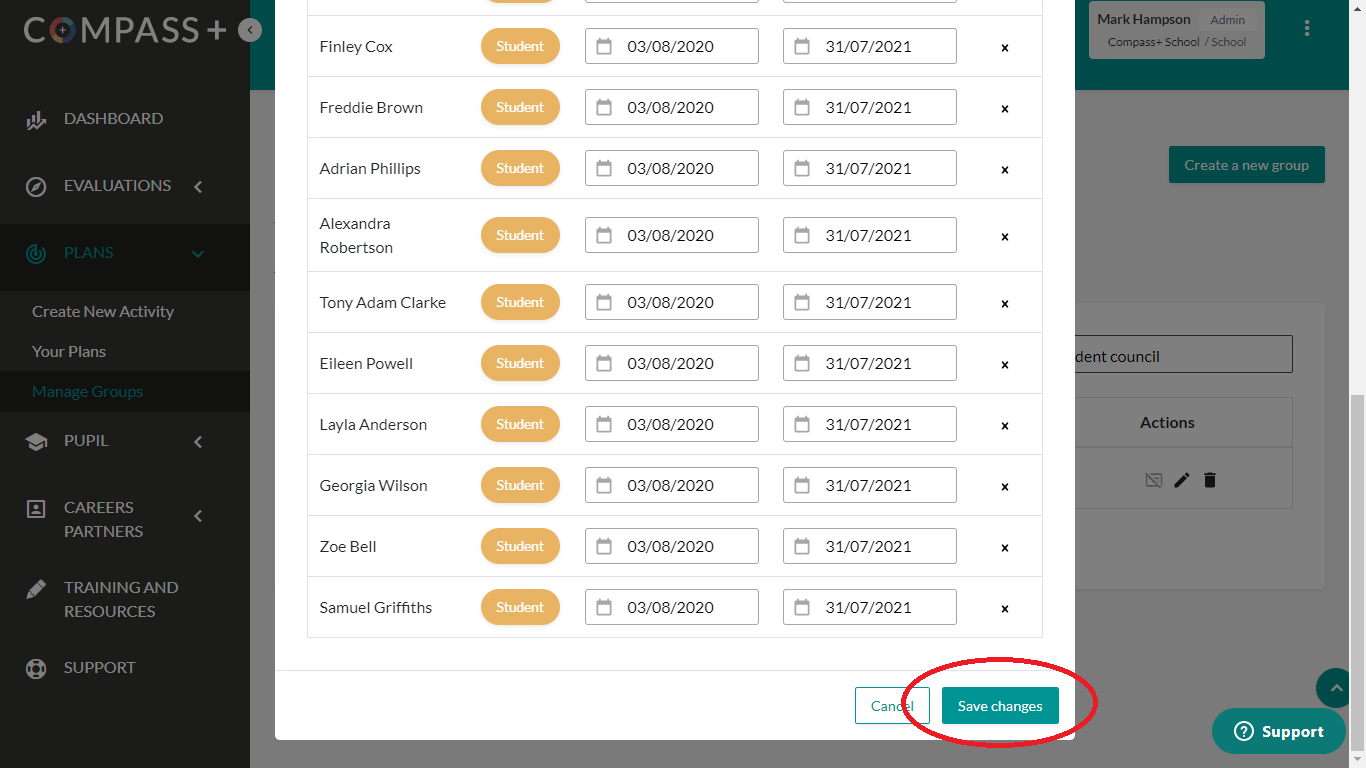1366x768 pixels.
Task: Click the name Georgia Wilson
Action: tap(374, 486)
